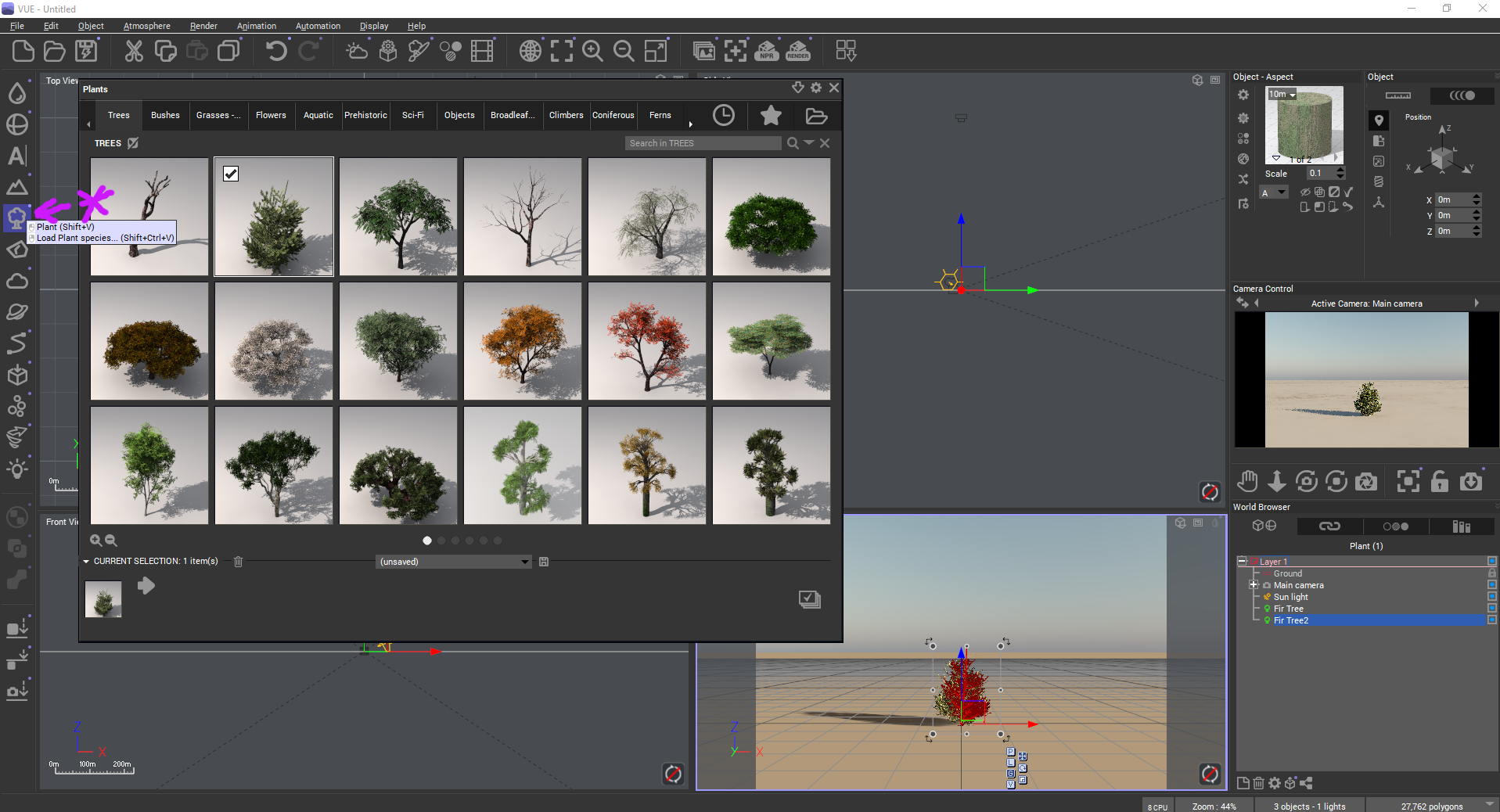The width and height of the screenshot is (1500, 812).
Task: Collapse the CURRENT SELECTION section
Action: click(x=86, y=562)
